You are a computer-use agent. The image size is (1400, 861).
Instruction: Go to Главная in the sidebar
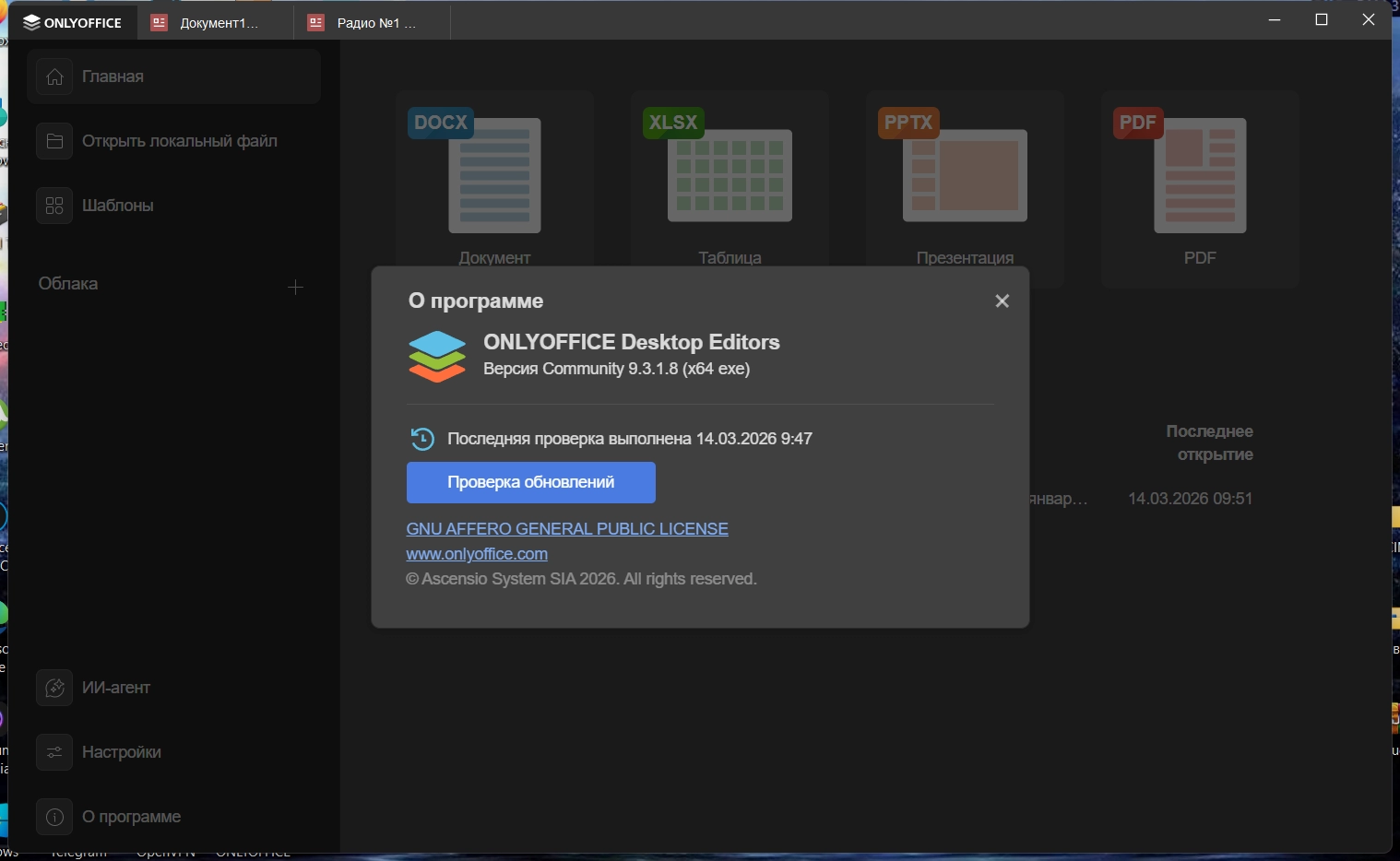coord(173,77)
